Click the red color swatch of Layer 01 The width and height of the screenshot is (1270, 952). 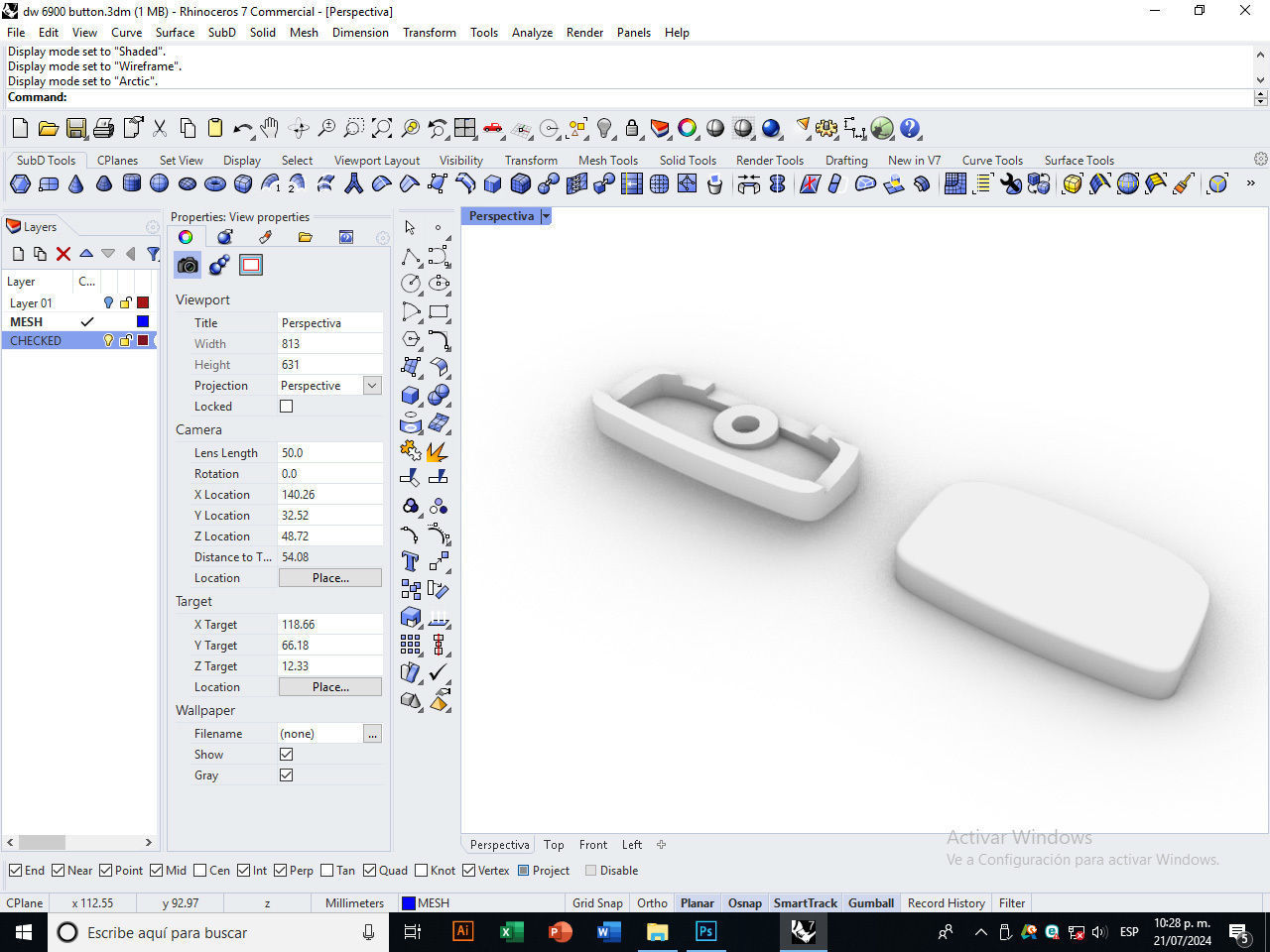[x=143, y=303]
